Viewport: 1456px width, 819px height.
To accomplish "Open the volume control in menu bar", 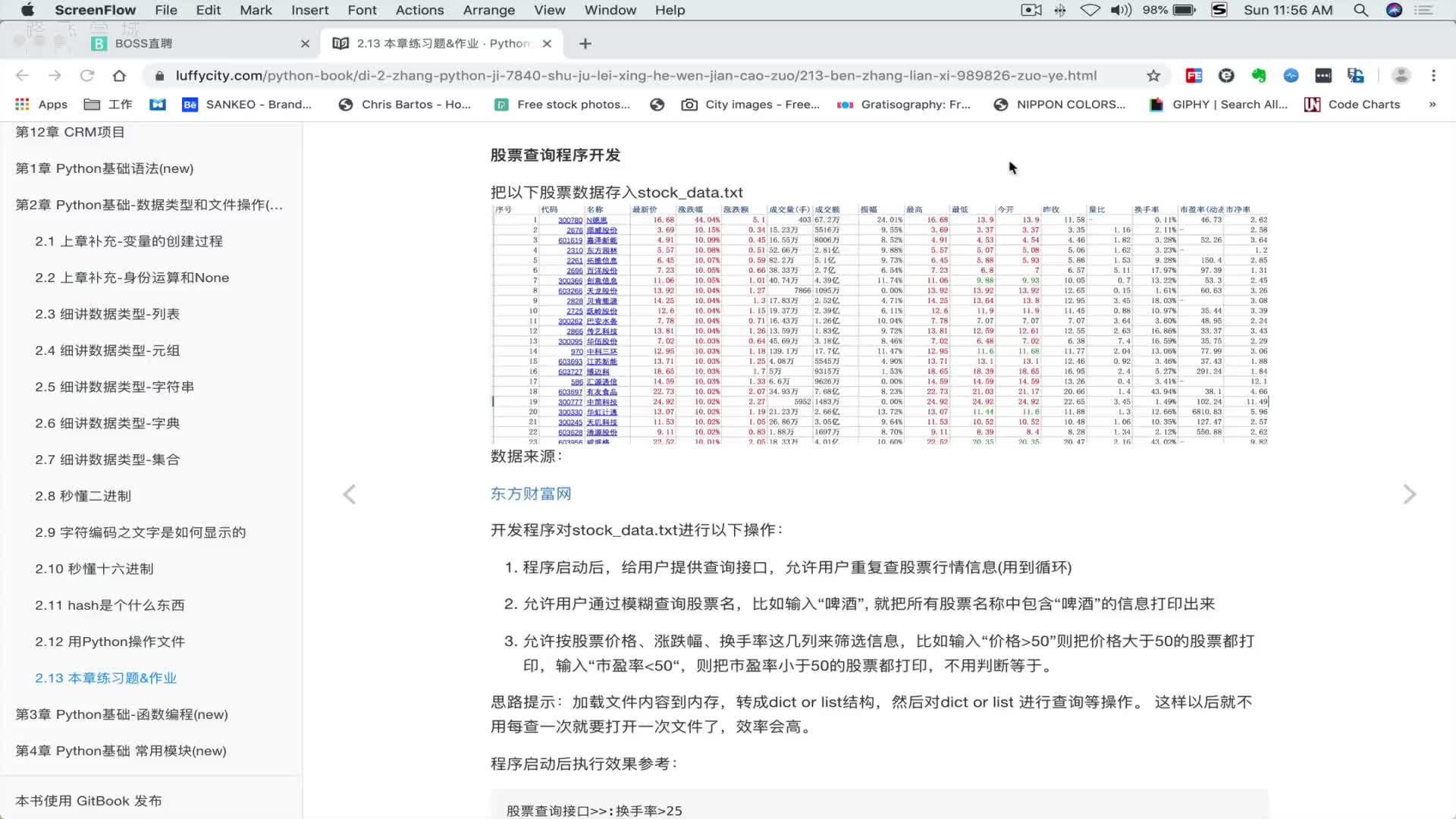I will [1120, 10].
